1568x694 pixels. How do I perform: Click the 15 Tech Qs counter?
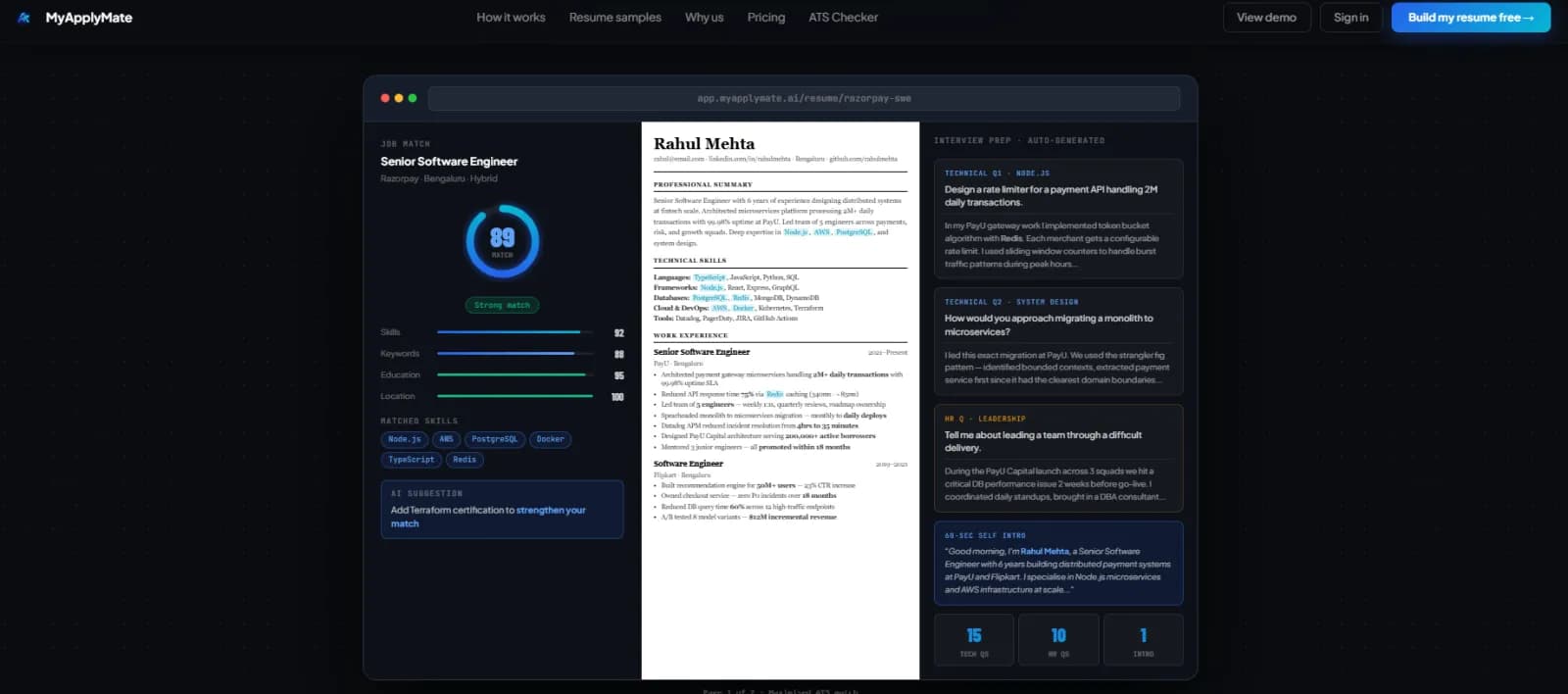[x=974, y=640]
